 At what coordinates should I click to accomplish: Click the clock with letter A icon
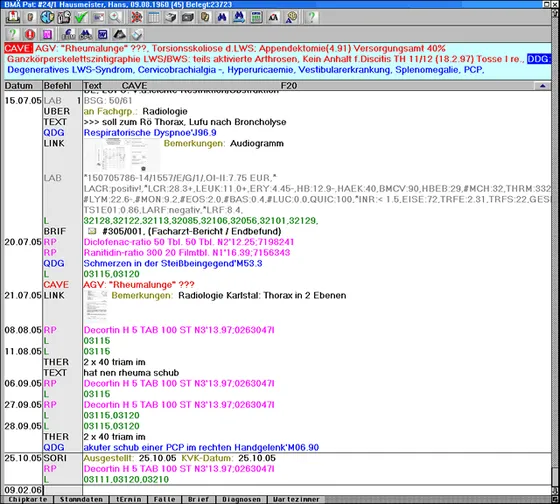(x=291, y=17)
